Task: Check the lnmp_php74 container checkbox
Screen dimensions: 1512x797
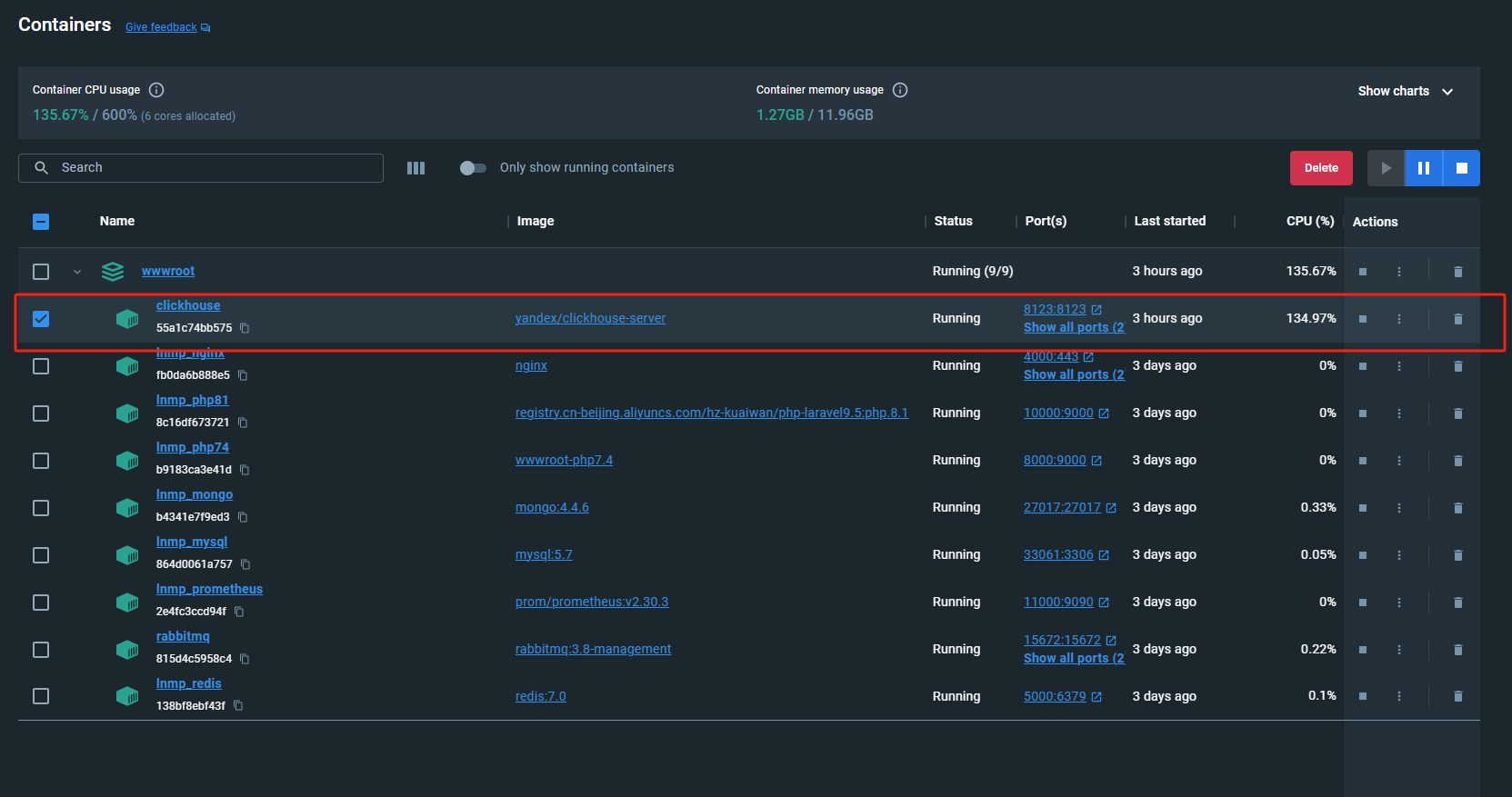Action: pos(41,461)
